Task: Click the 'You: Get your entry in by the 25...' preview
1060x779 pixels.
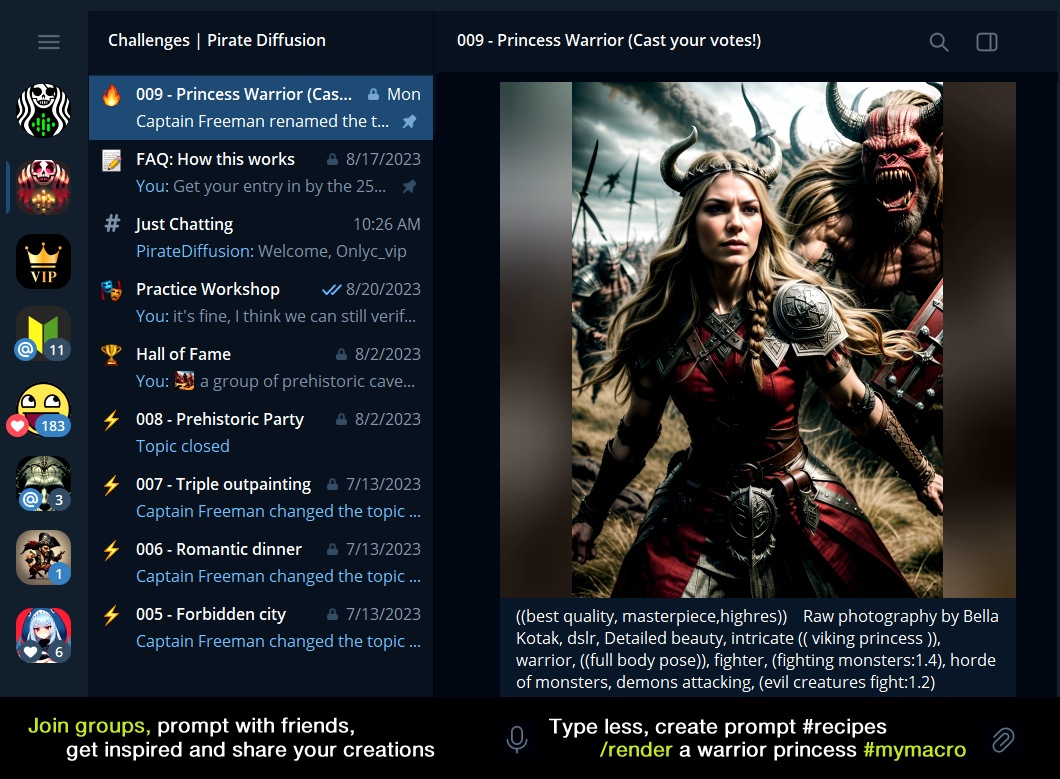Action: [261, 187]
